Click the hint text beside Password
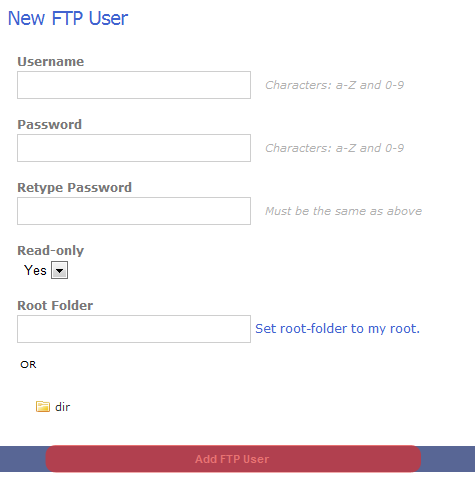 (334, 148)
